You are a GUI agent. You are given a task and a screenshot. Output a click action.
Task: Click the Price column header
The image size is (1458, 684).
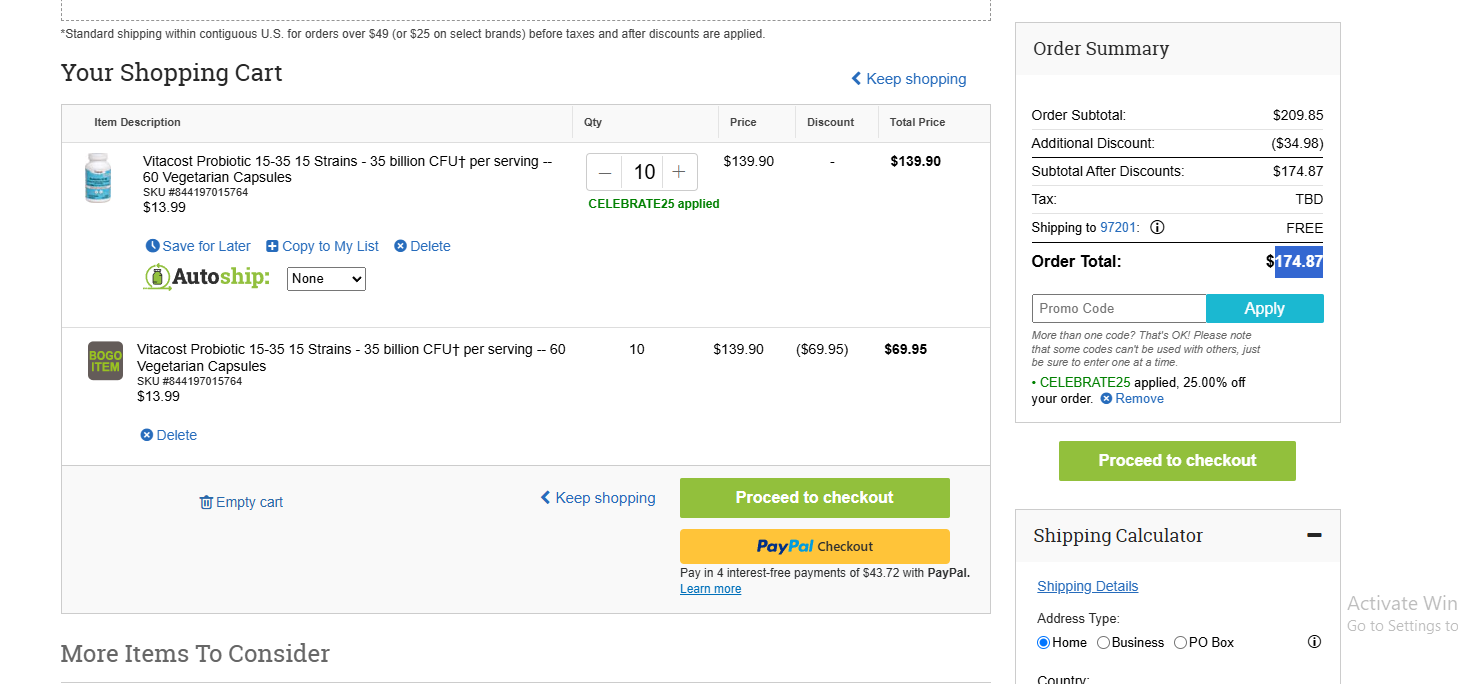[743, 122]
